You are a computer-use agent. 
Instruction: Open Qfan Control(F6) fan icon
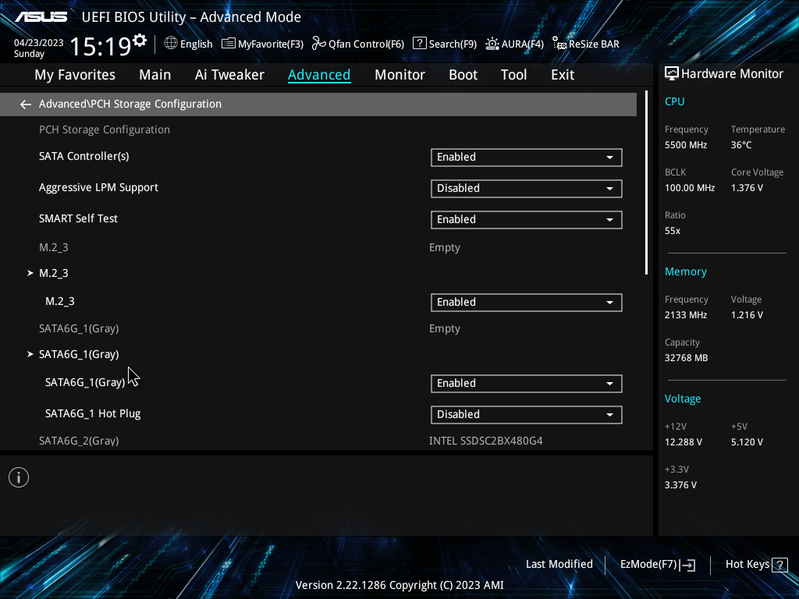(x=319, y=43)
